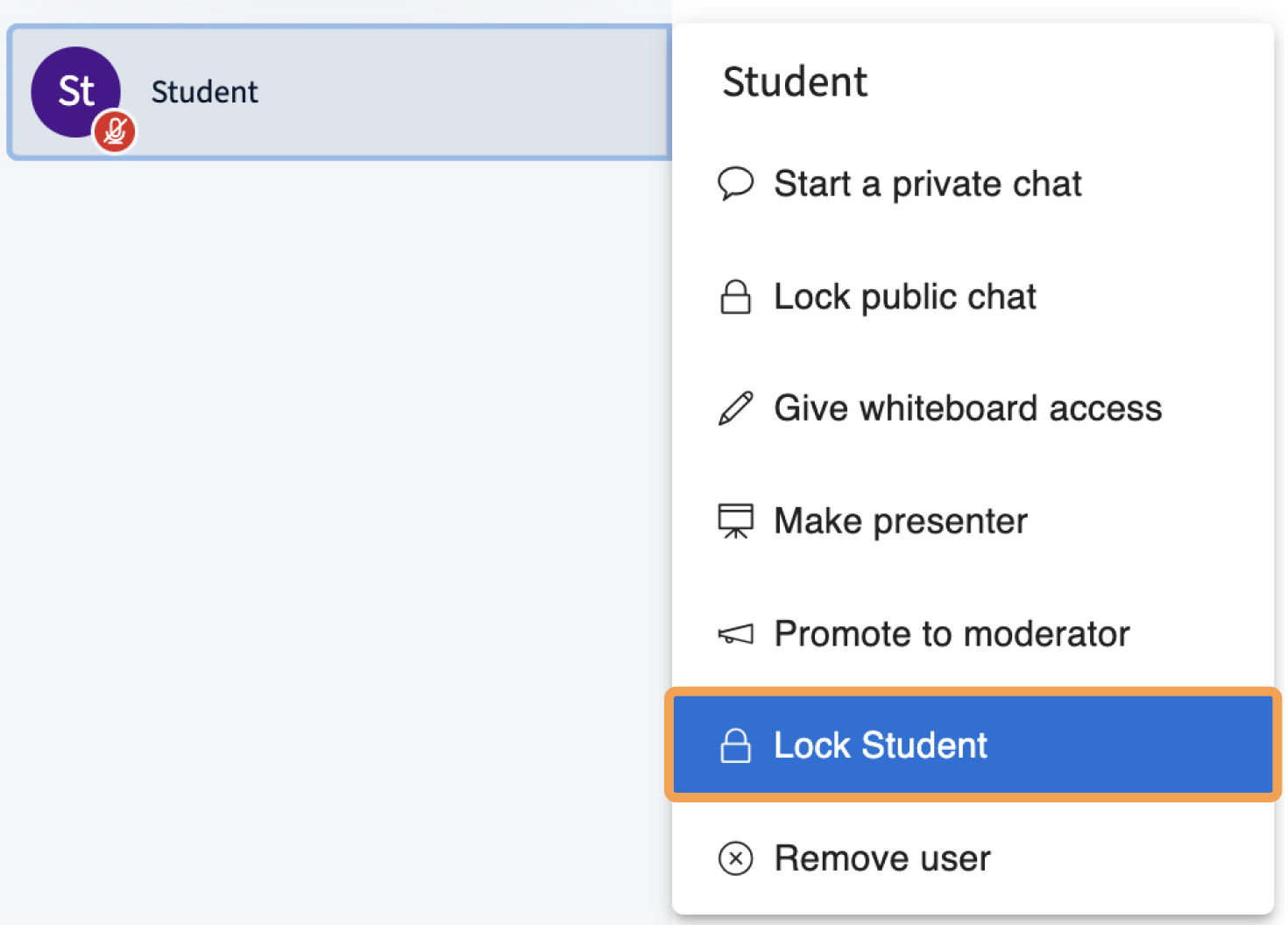Choose Lock public chat option
1288x925 pixels.
click(x=904, y=297)
